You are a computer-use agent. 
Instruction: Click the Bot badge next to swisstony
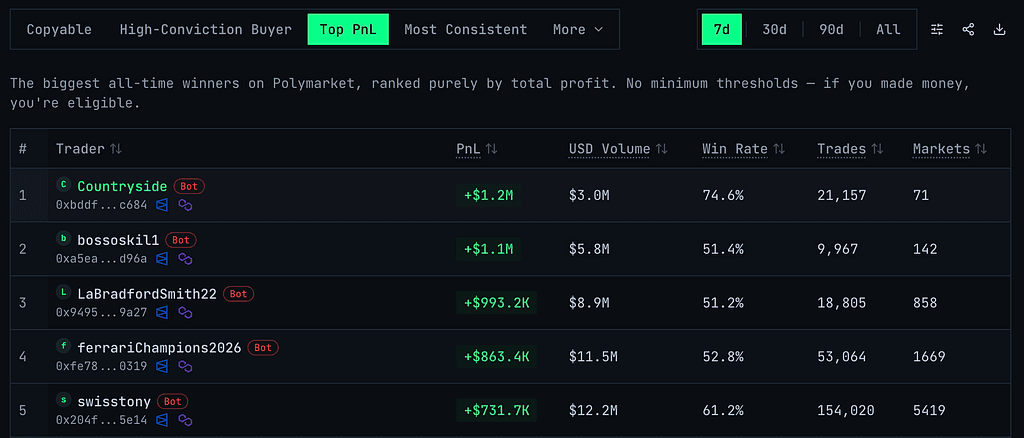click(173, 401)
